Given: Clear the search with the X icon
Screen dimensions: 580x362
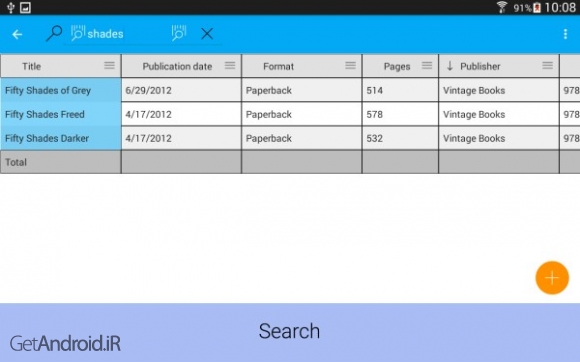Looking at the screenshot, I should click(207, 34).
